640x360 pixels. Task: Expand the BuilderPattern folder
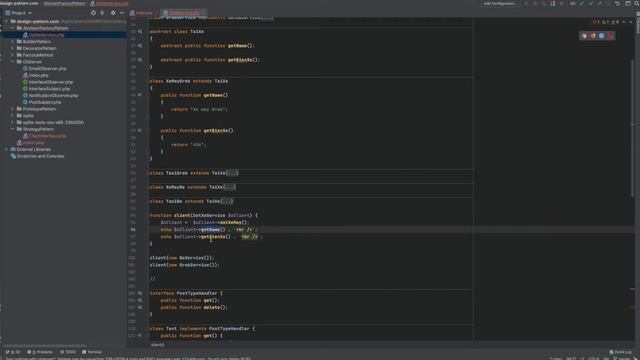(13, 42)
